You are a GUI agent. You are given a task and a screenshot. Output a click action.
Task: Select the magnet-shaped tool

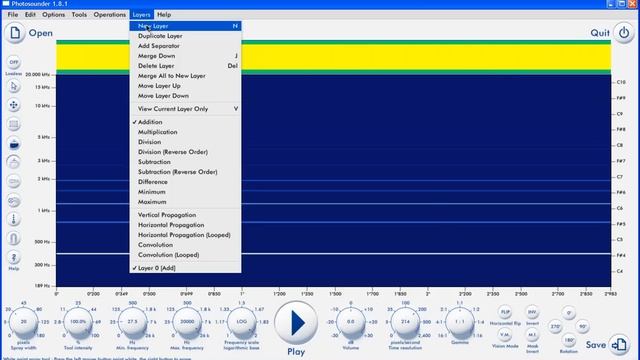click(14, 238)
